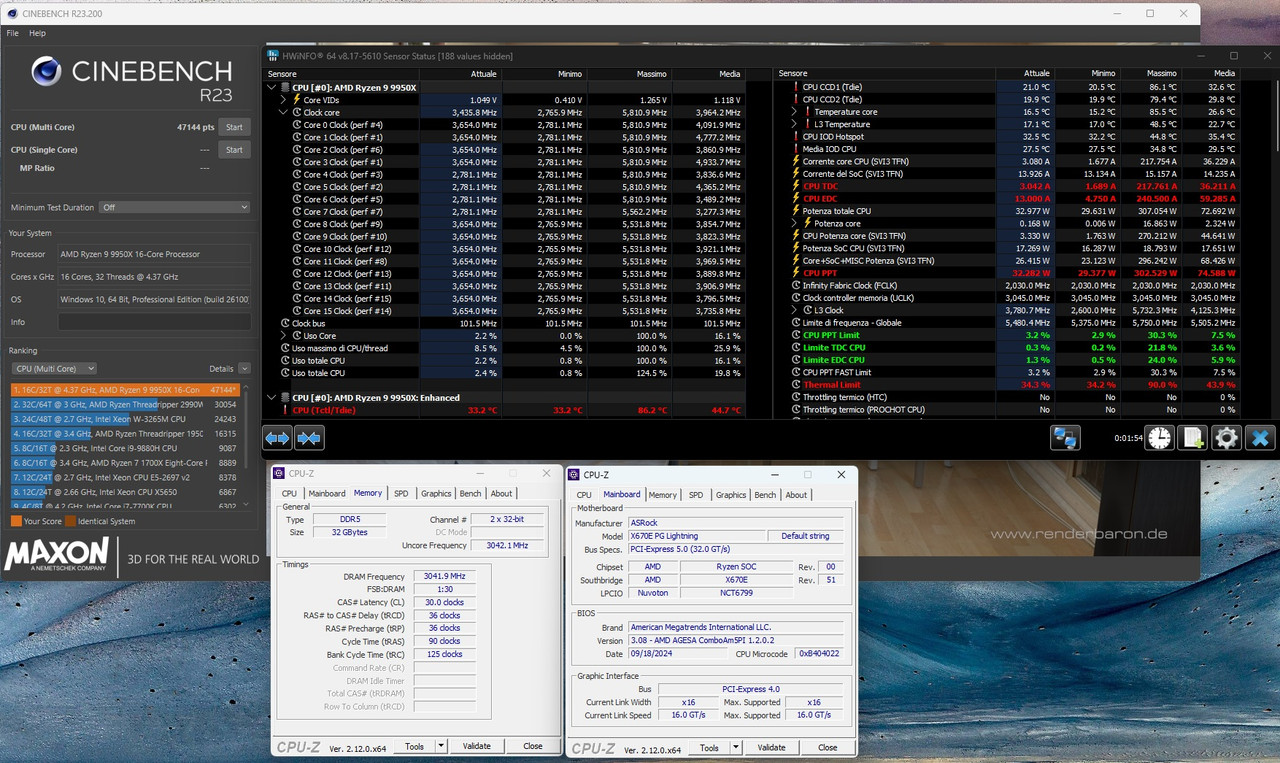Expand the L3 Temperature row
Viewport: 1280px width, 763px height.
click(795, 124)
